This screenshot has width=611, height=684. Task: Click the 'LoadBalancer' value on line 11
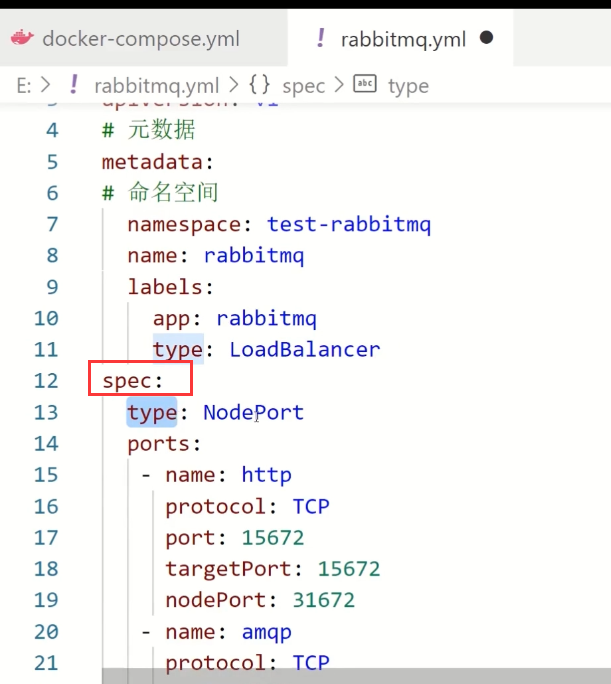(x=305, y=350)
